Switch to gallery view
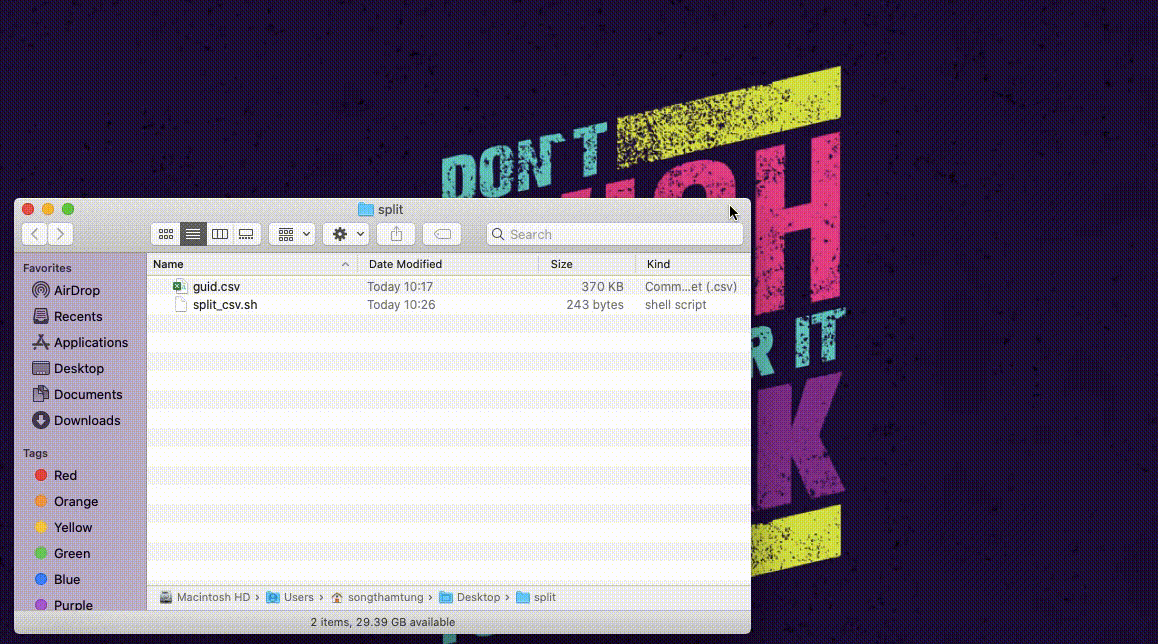Image resolution: width=1158 pixels, height=644 pixels. point(246,234)
